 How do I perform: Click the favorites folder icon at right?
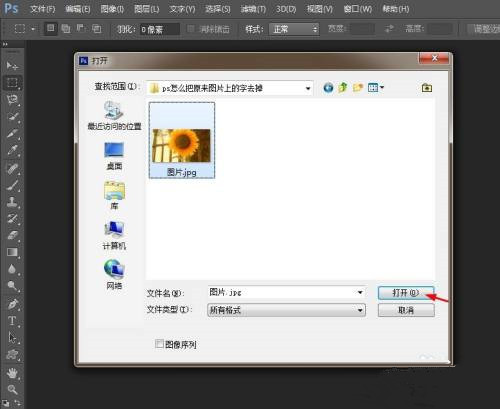click(427, 88)
